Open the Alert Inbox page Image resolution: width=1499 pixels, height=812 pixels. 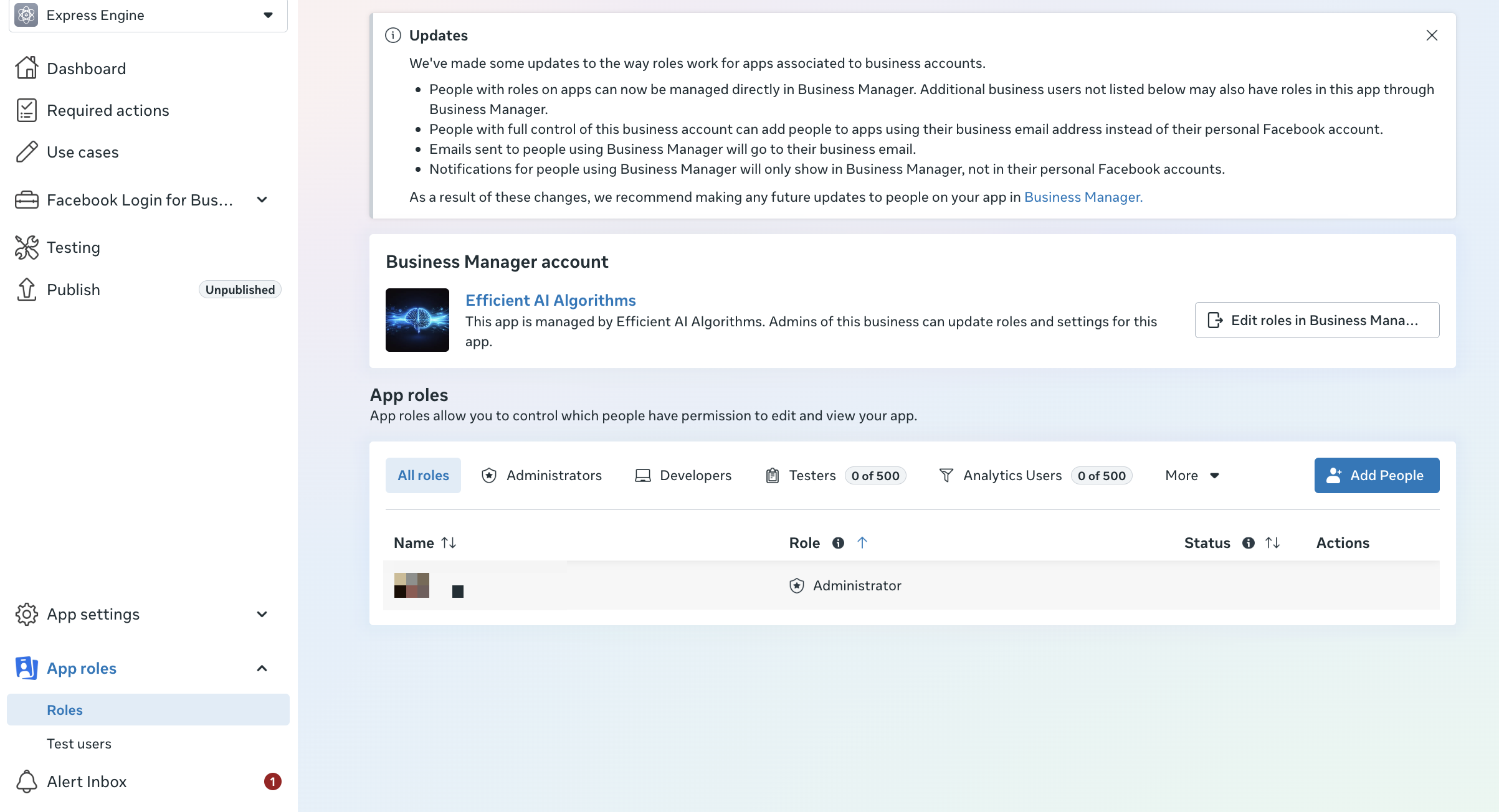(87, 781)
